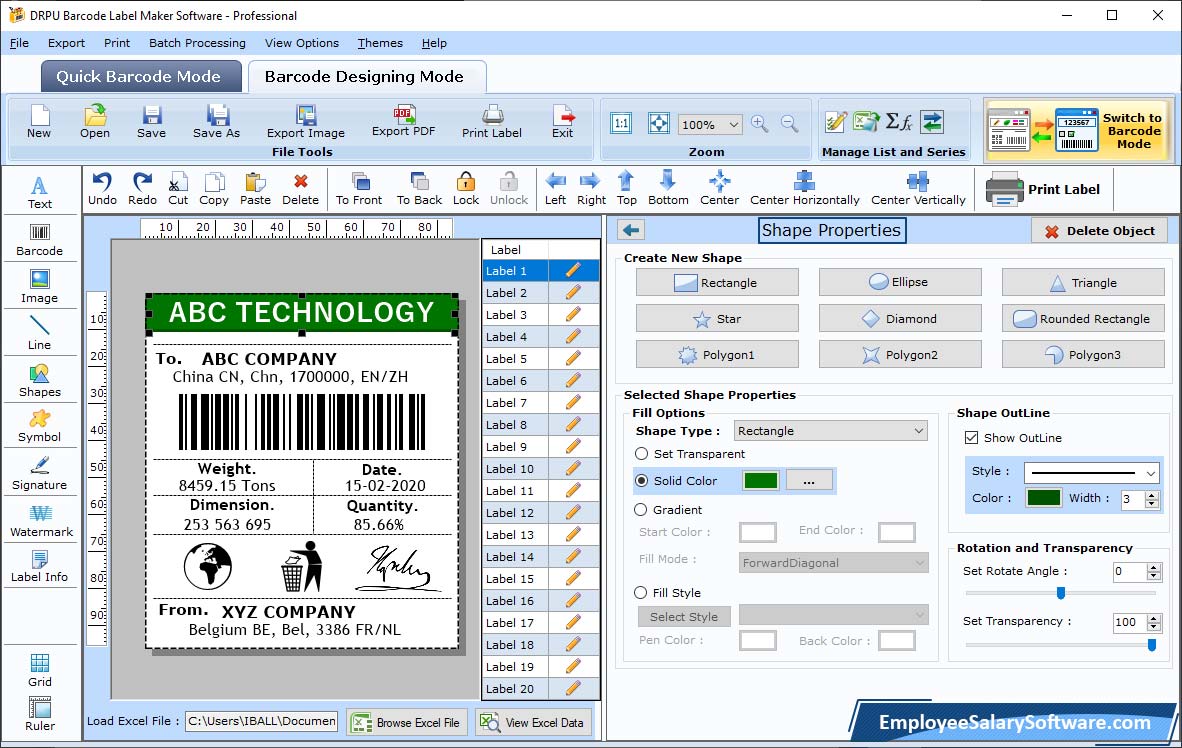Open the Shapes tool
The image size is (1182, 748).
(40, 381)
